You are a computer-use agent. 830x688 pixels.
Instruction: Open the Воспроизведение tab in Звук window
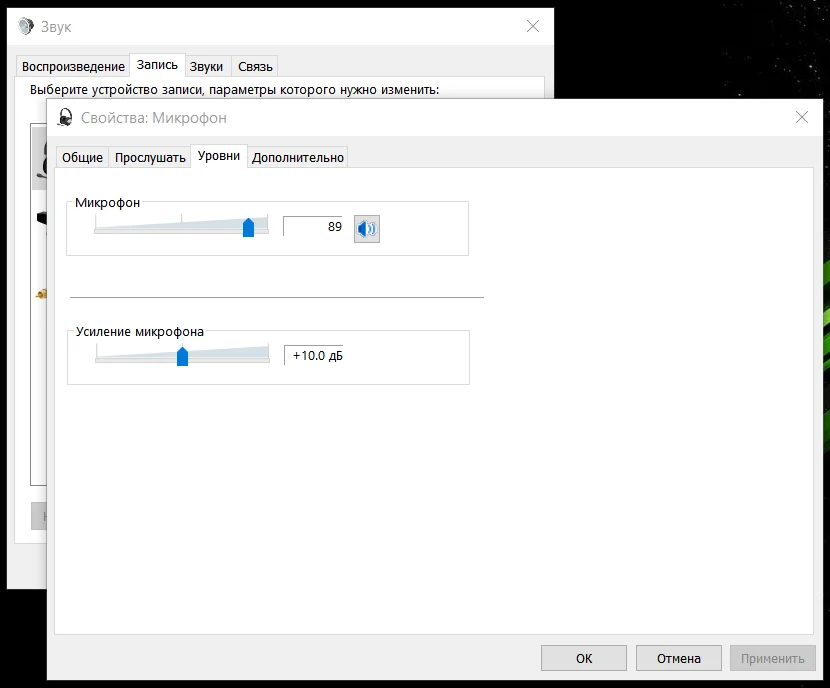pos(73,67)
